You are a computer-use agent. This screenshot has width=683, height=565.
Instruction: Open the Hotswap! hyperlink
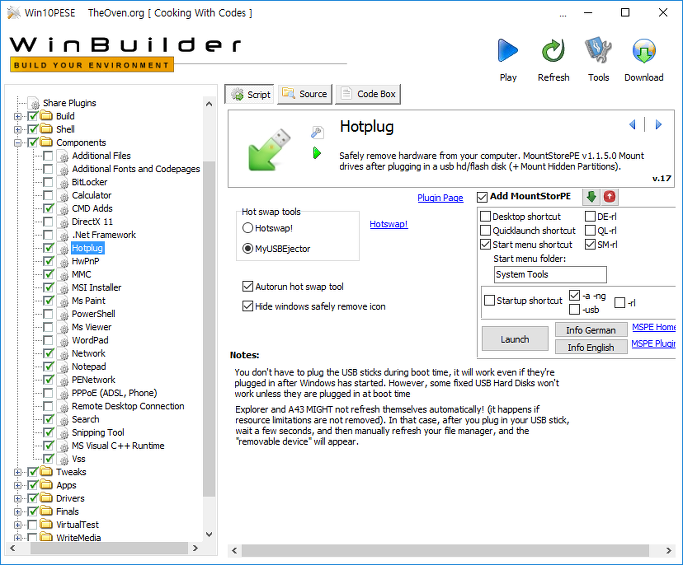[x=389, y=224]
